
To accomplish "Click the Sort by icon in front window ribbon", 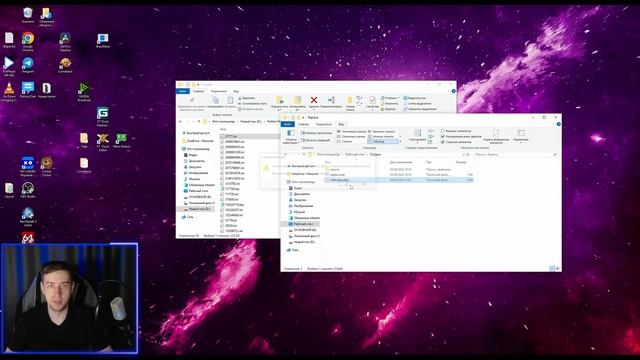I will 418,133.
